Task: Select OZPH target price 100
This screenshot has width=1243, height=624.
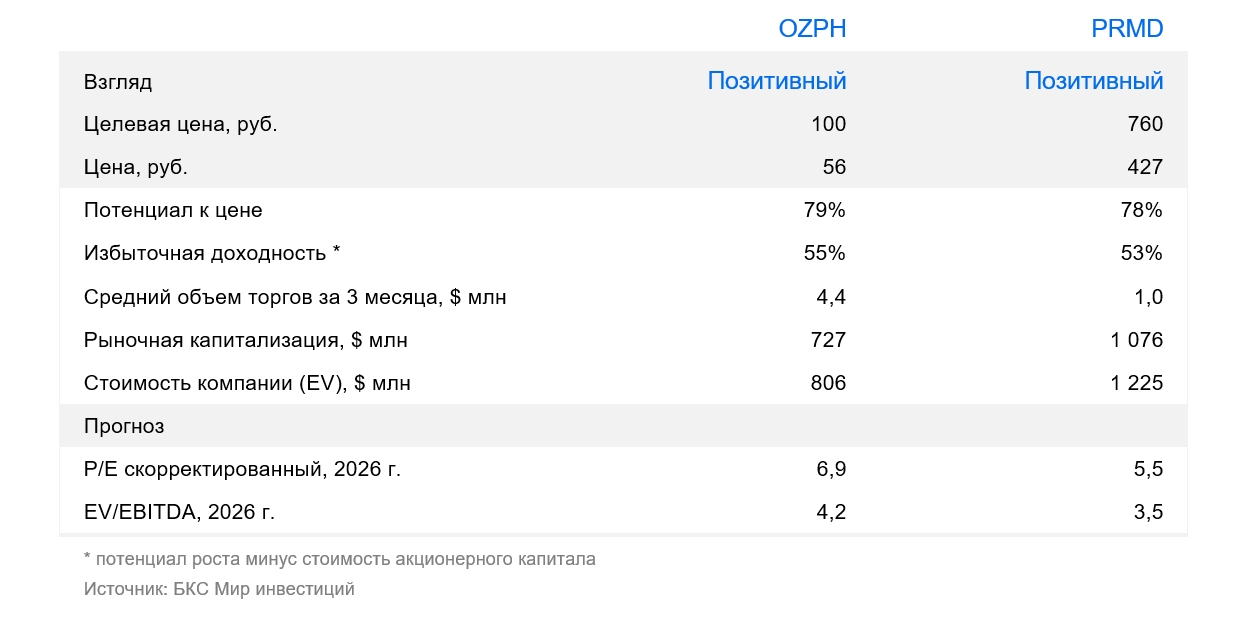Action: coord(829,124)
